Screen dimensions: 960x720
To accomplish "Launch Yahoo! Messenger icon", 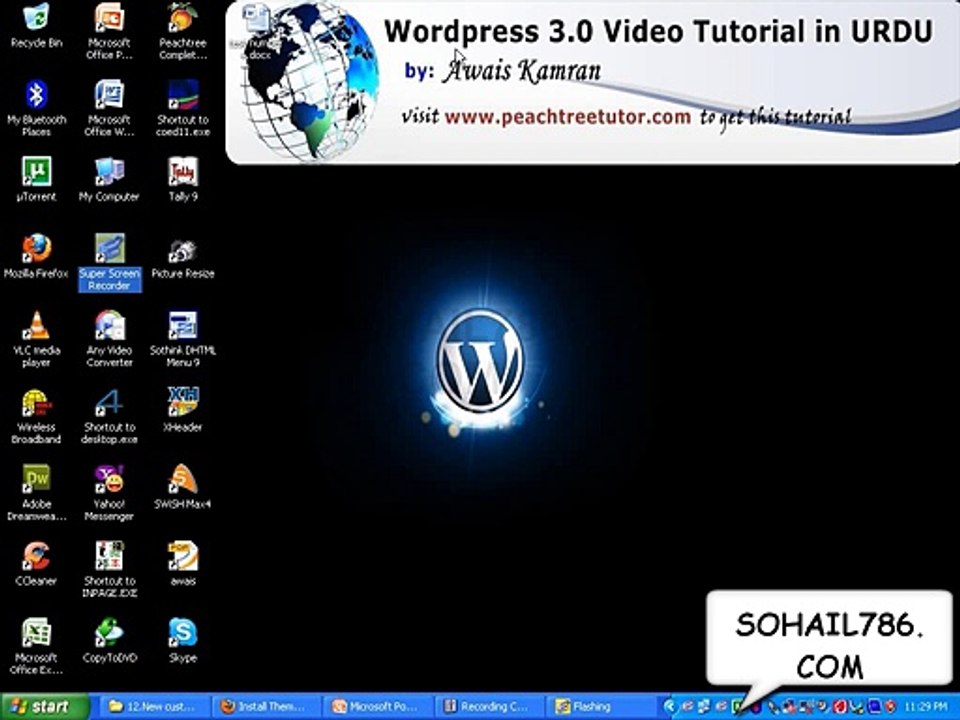I will [109, 493].
